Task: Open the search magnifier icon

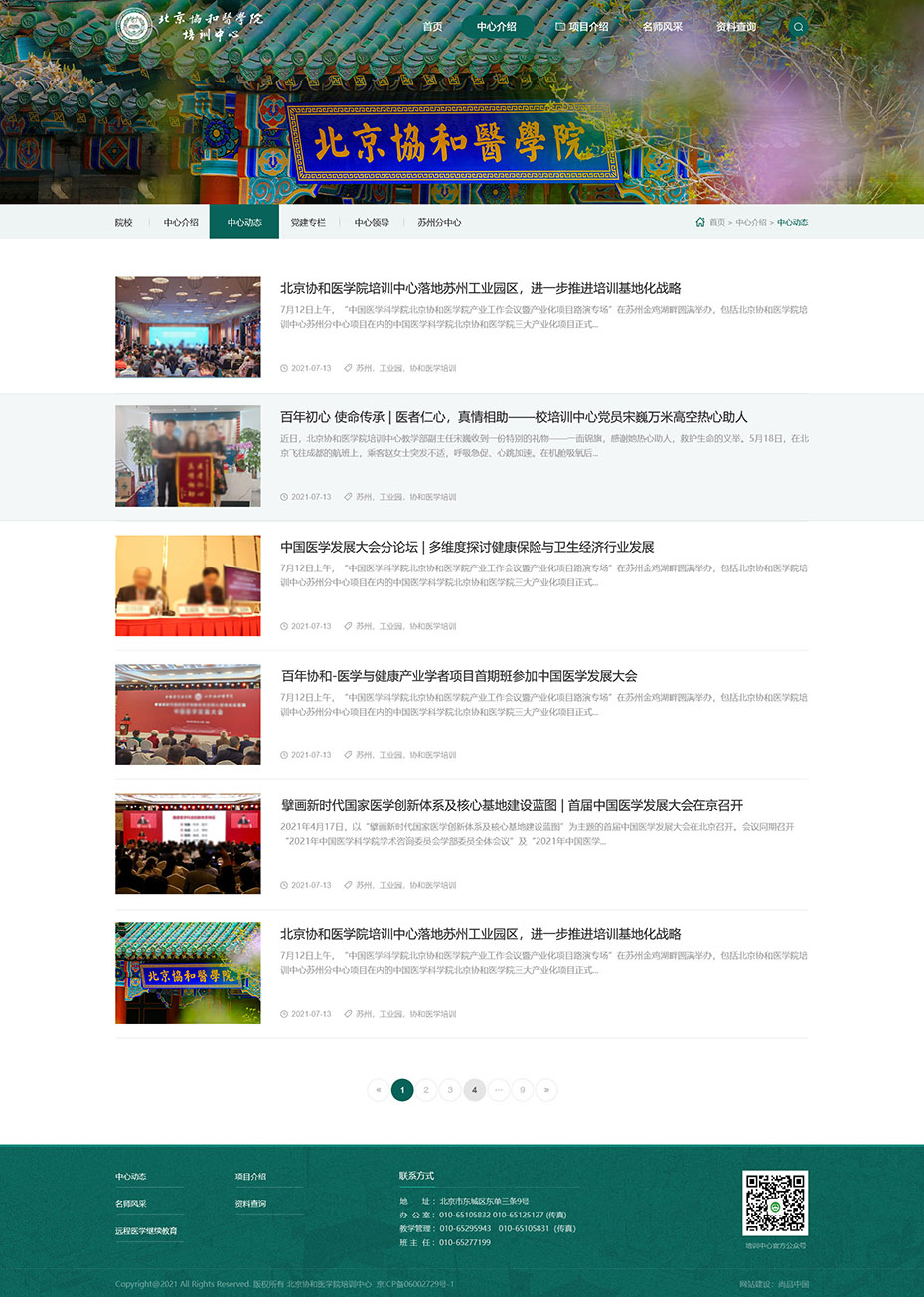Action: pyautogui.click(x=798, y=27)
